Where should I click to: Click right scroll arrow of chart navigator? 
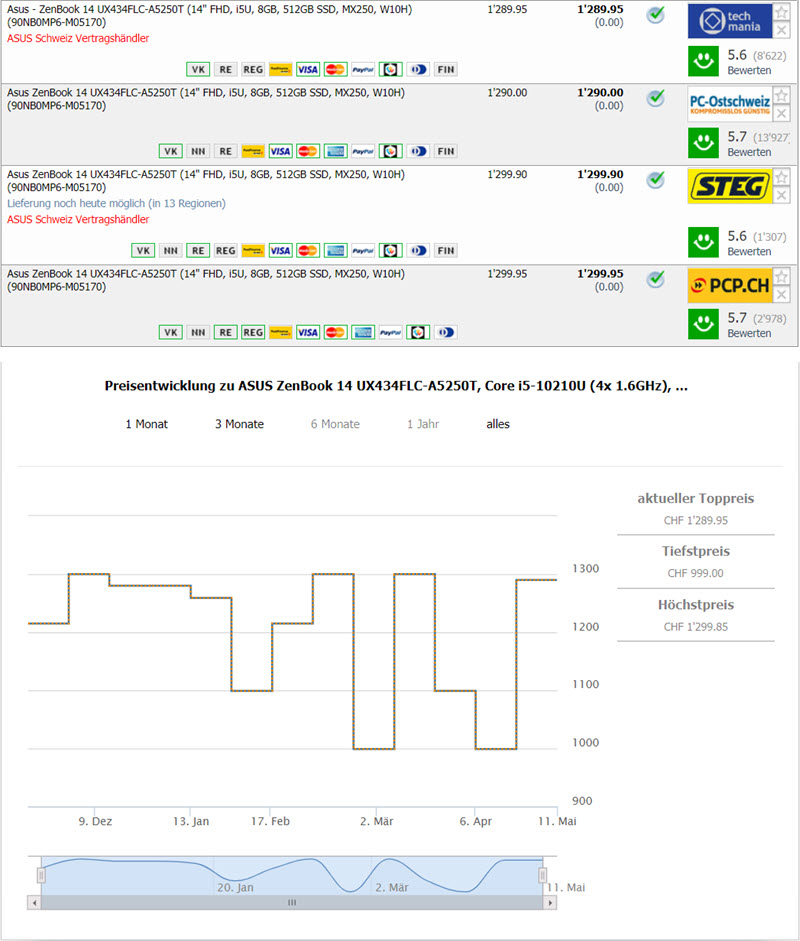click(550, 902)
